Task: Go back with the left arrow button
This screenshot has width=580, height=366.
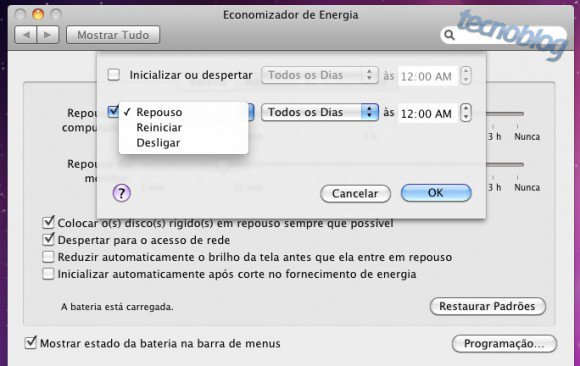Action: [26, 35]
